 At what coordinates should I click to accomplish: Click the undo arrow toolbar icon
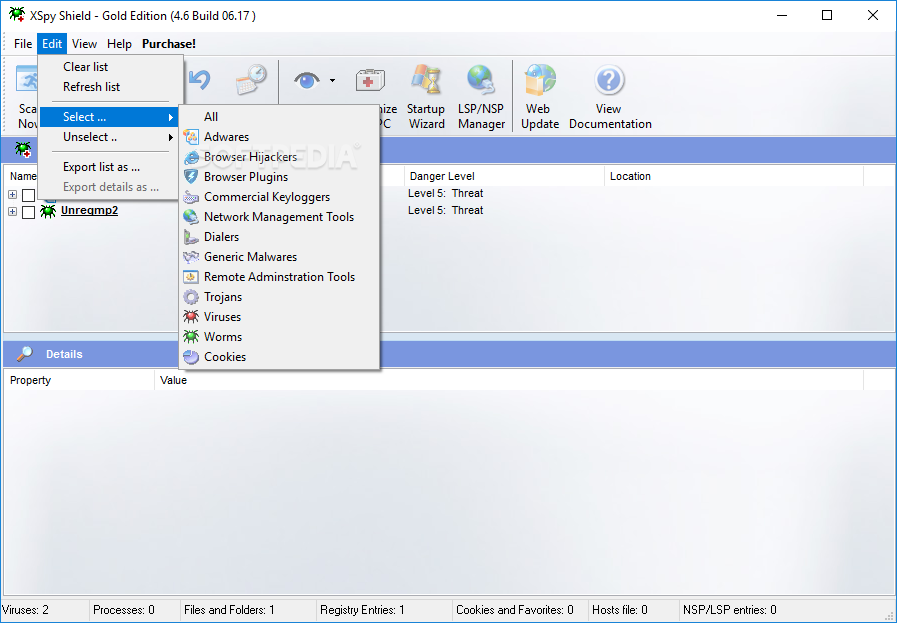pyautogui.click(x=200, y=80)
